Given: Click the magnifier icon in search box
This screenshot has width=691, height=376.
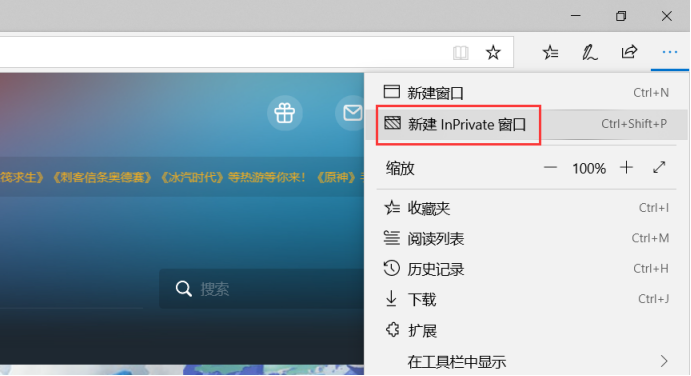Looking at the screenshot, I should pyautogui.click(x=183, y=289).
